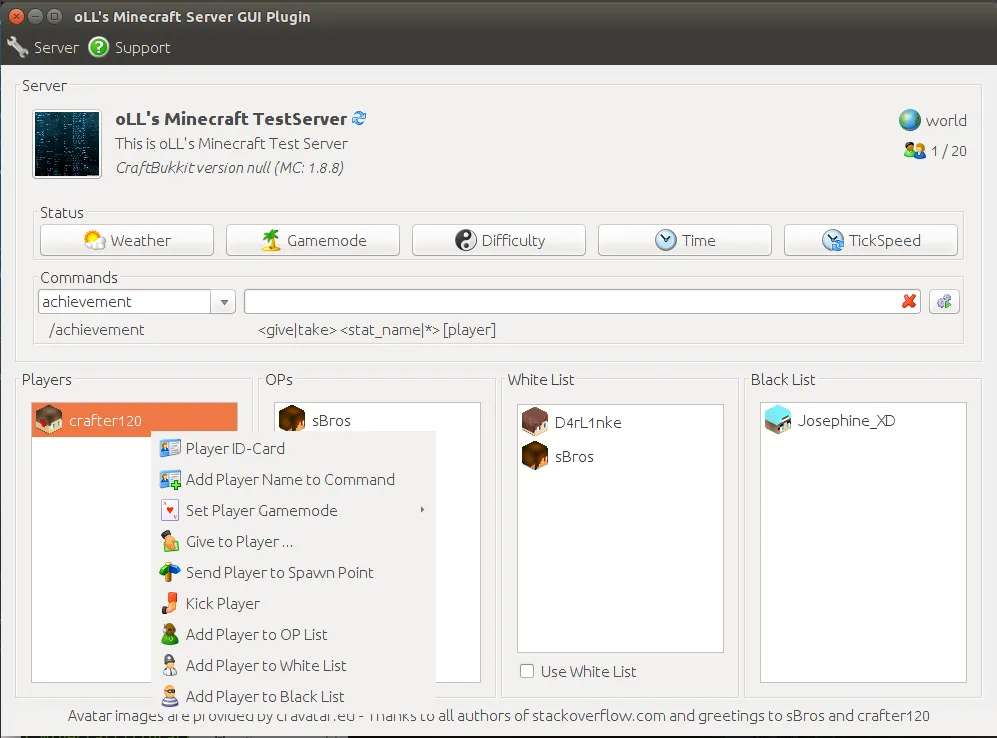Click the '/achievement' command usage text
This screenshot has width=997, height=738.
[x=97, y=330]
